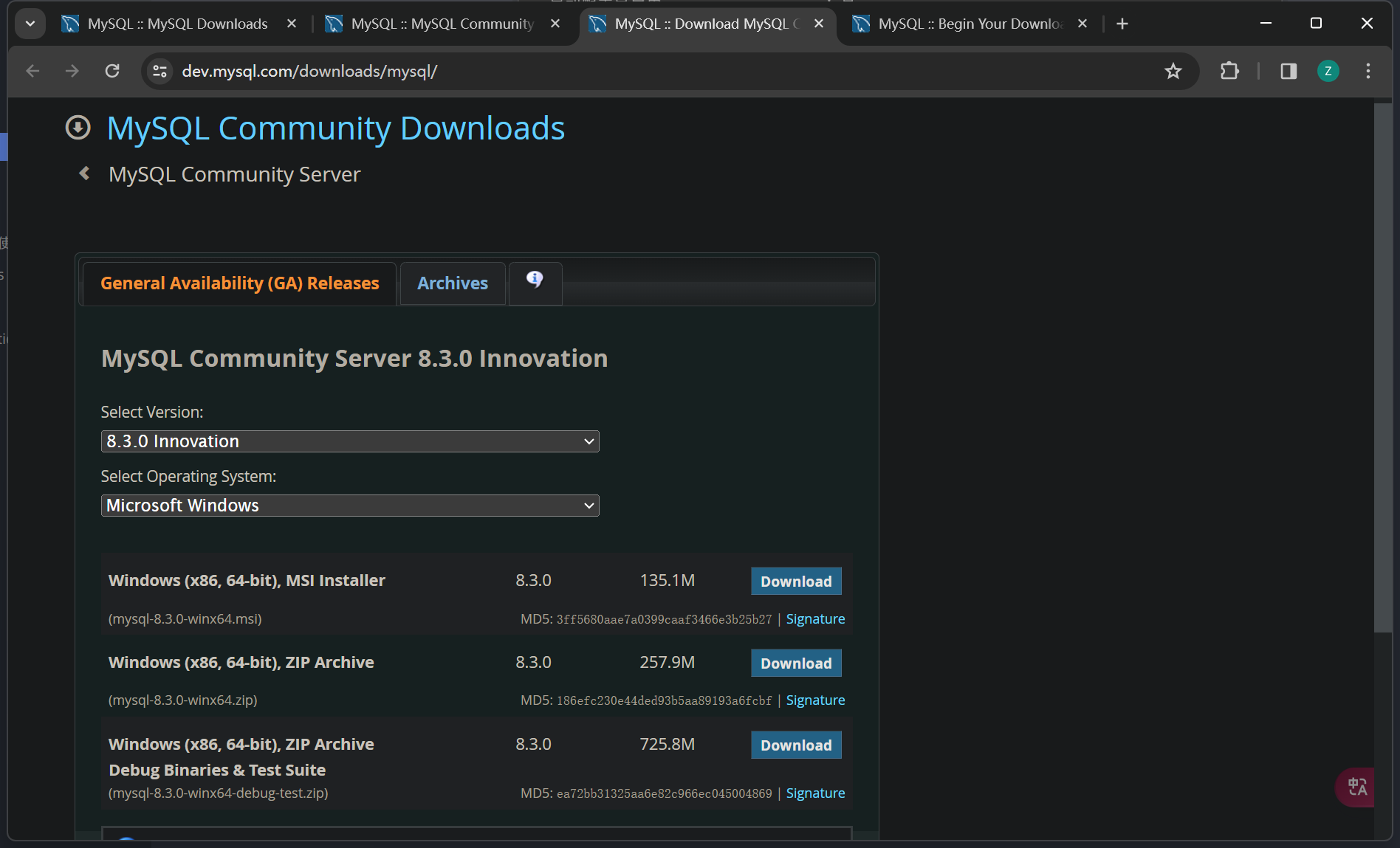
Task: Click the browser back arrow
Action: (32, 71)
